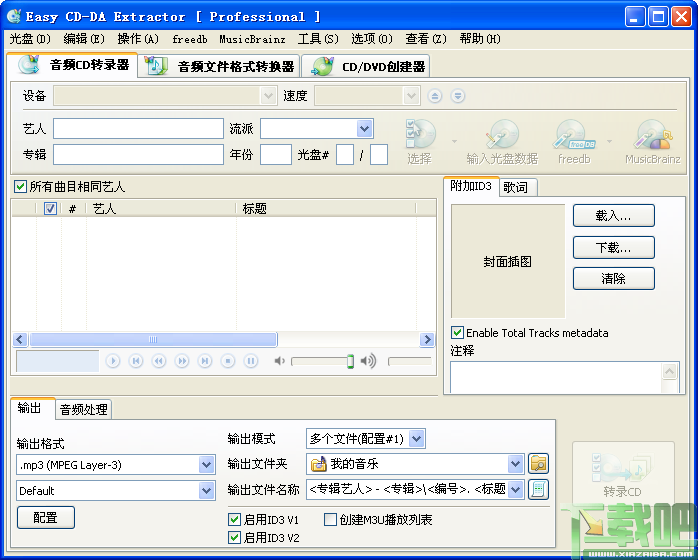
Task: Switch to the 歌词 lyrics tab
Action: 518,187
